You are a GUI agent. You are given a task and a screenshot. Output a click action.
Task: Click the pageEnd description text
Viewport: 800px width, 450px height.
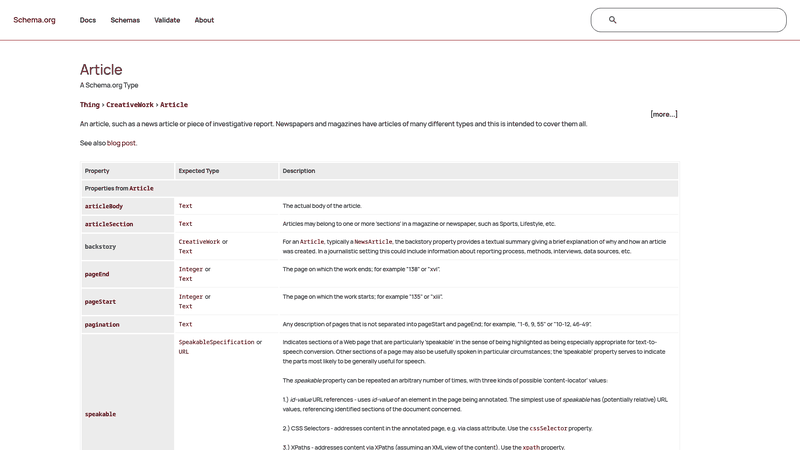(x=361, y=269)
